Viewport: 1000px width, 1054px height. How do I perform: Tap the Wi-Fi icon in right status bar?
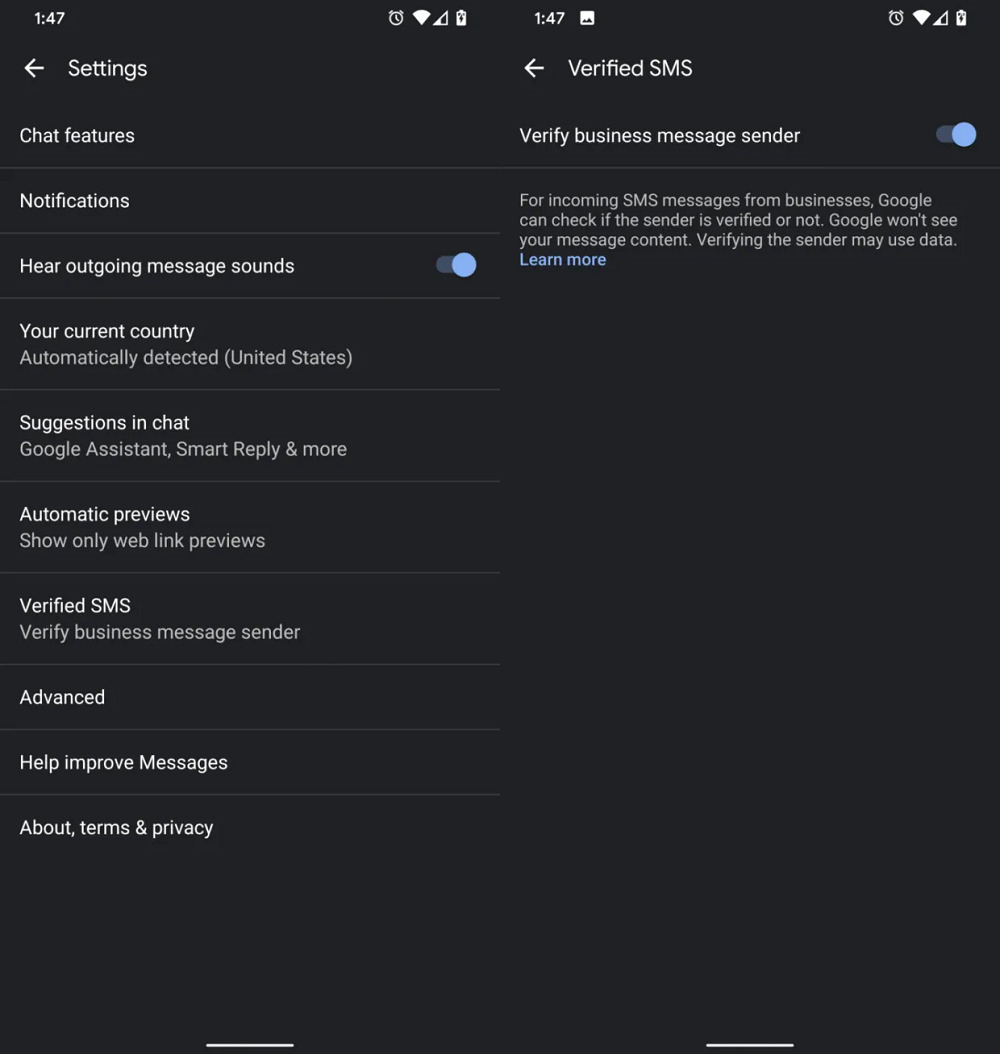click(921, 18)
